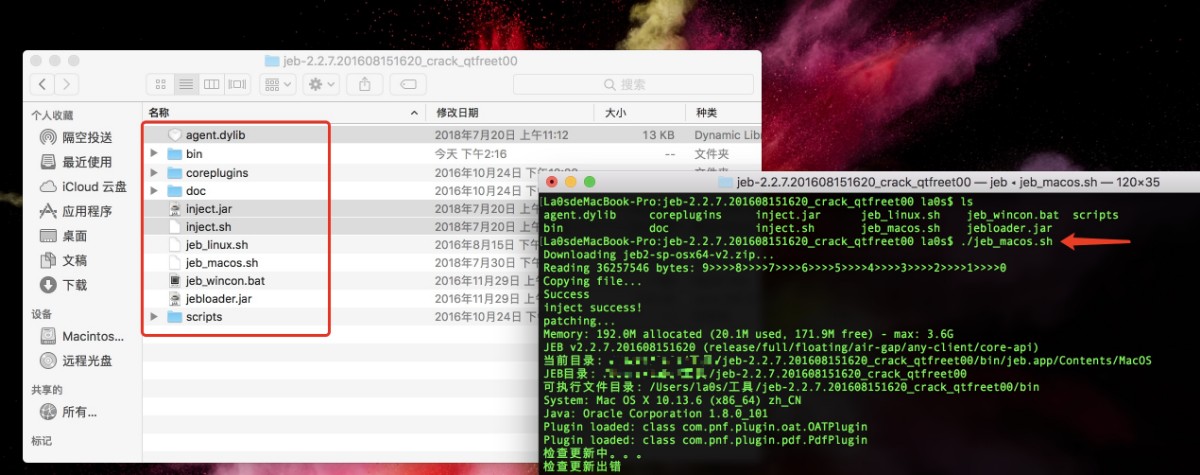The width and height of the screenshot is (1200, 475).
Task: Open Applications (应用程序) in sidebar
Action: [x=76, y=211]
